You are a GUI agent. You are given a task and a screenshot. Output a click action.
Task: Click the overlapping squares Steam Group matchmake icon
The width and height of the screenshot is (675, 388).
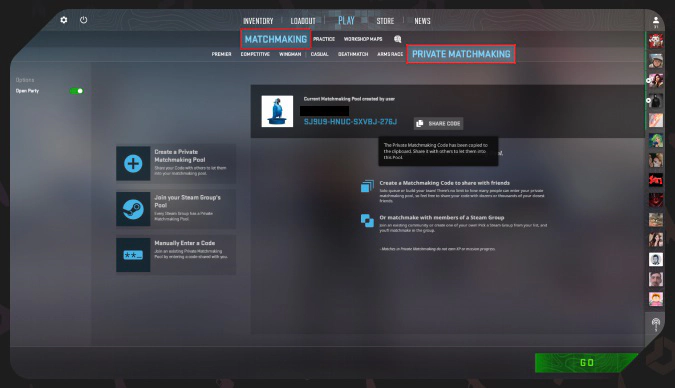[x=367, y=220]
